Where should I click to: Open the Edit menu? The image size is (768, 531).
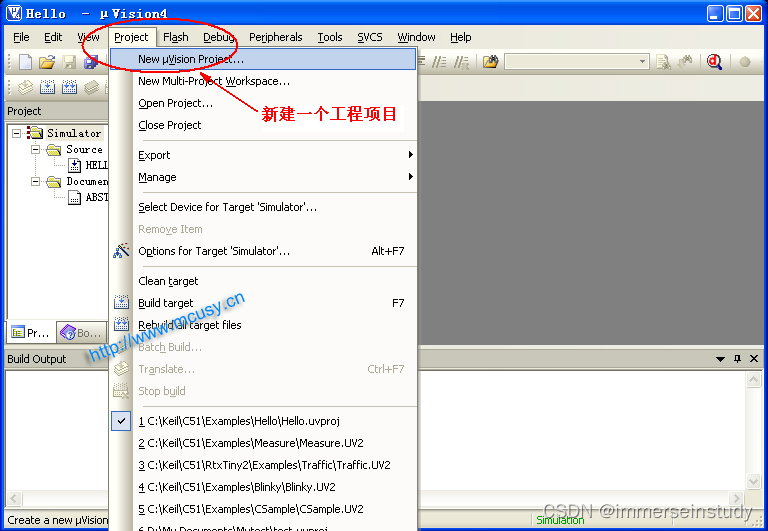click(53, 37)
